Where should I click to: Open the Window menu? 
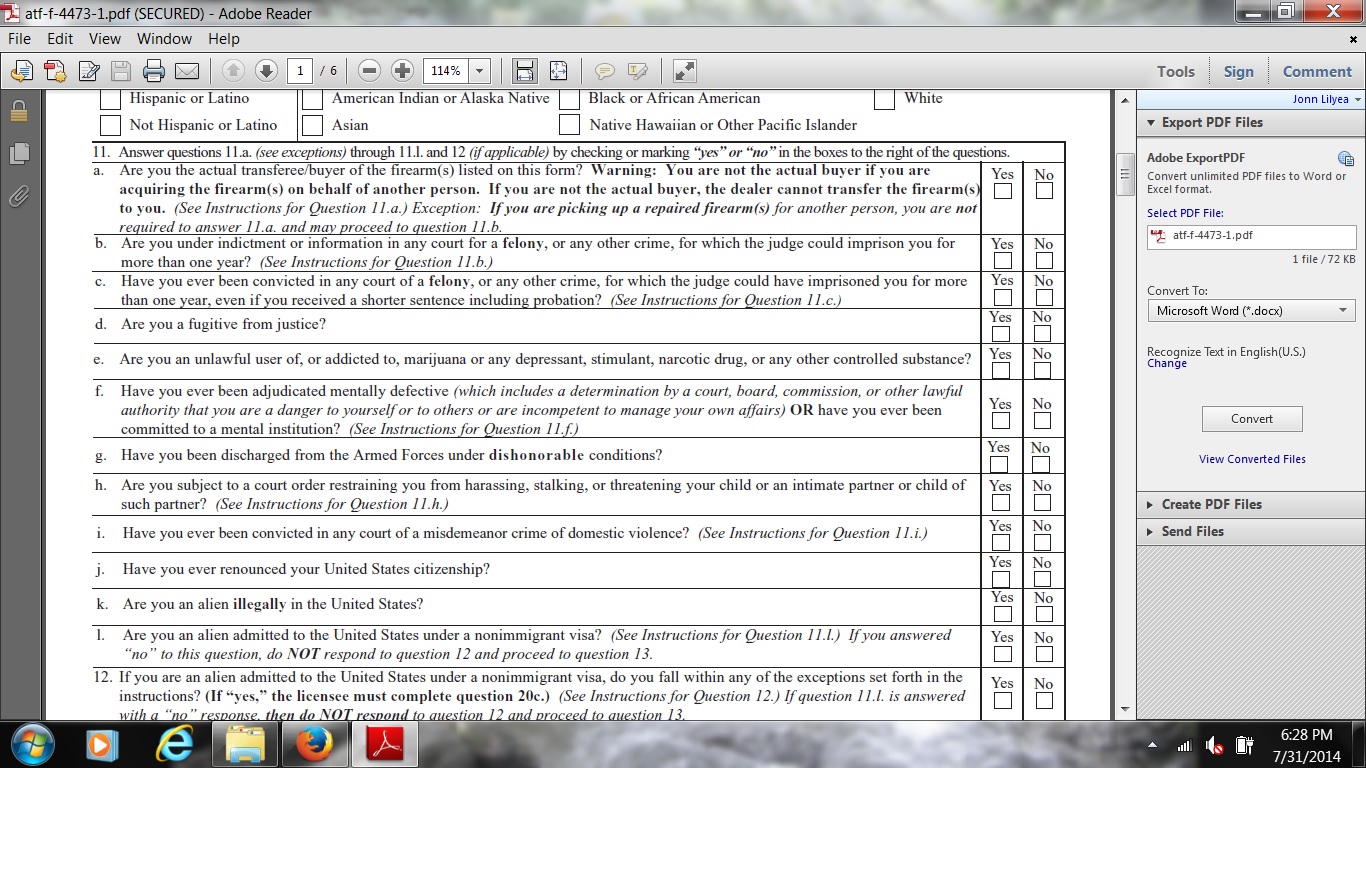[x=164, y=39]
